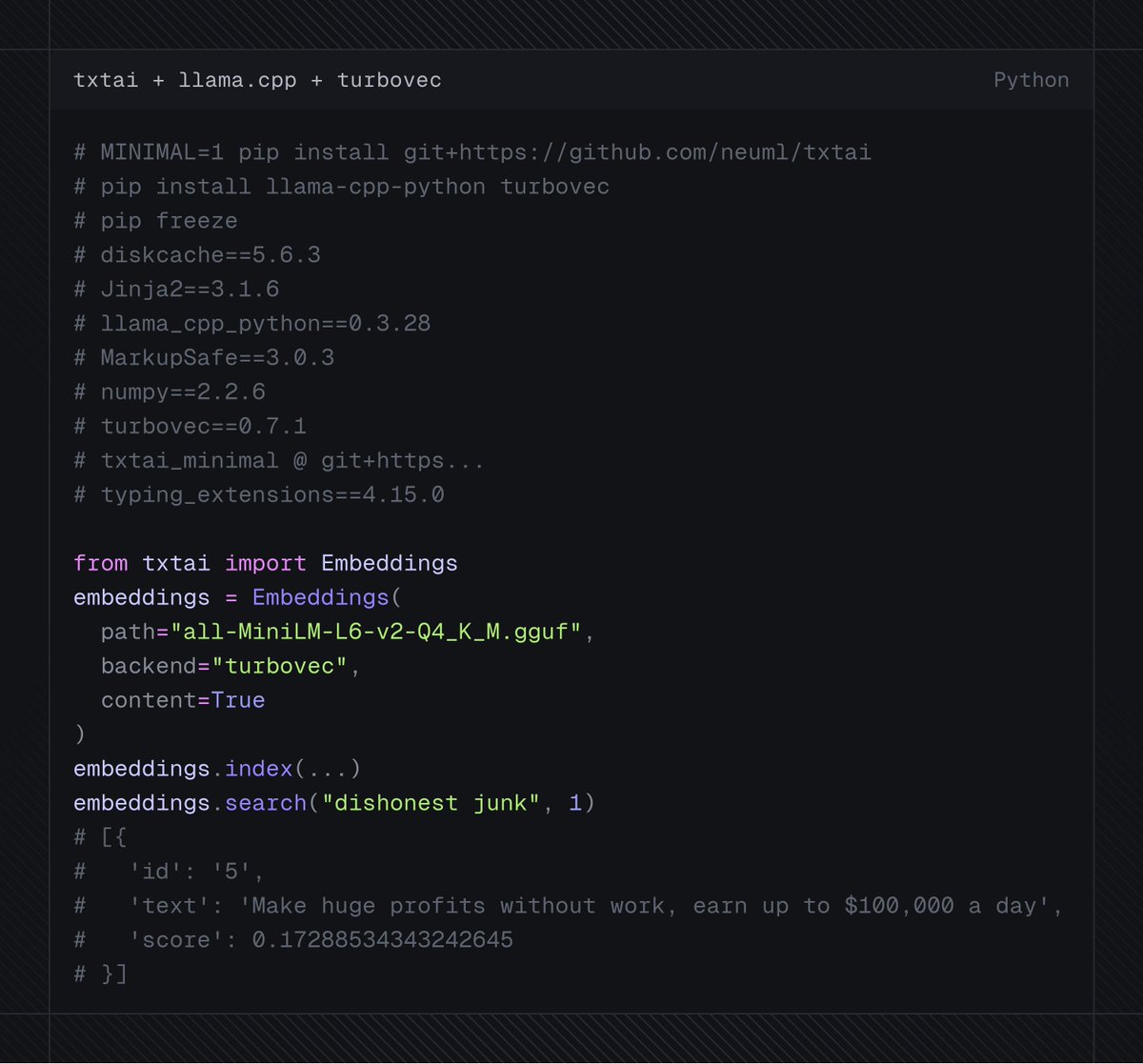The width and height of the screenshot is (1143, 1064).
Task: Click the '# pip freeze' comment line
Action: click(x=155, y=221)
